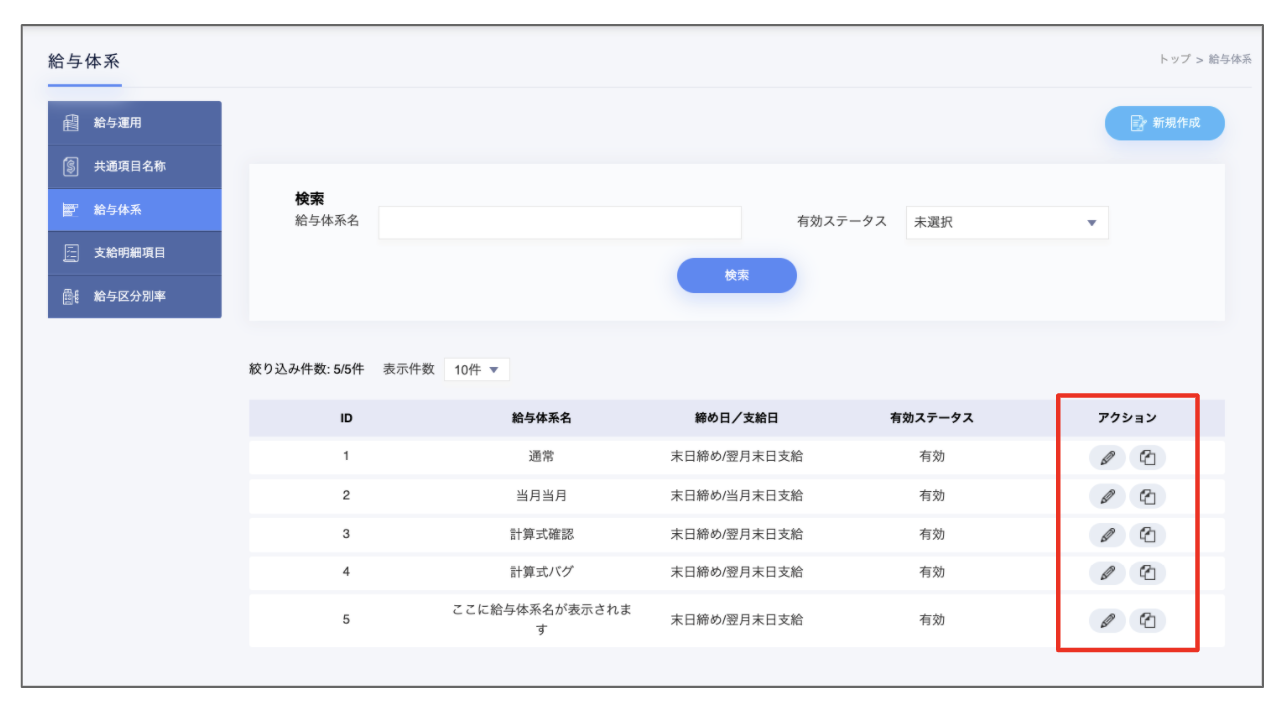Open 給与運用 in the sidebar

(135, 123)
